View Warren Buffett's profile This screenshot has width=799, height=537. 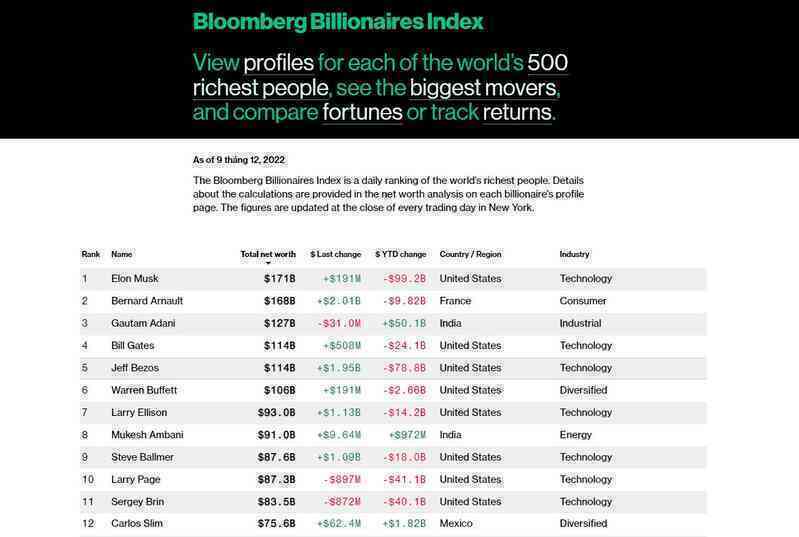coord(144,390)
